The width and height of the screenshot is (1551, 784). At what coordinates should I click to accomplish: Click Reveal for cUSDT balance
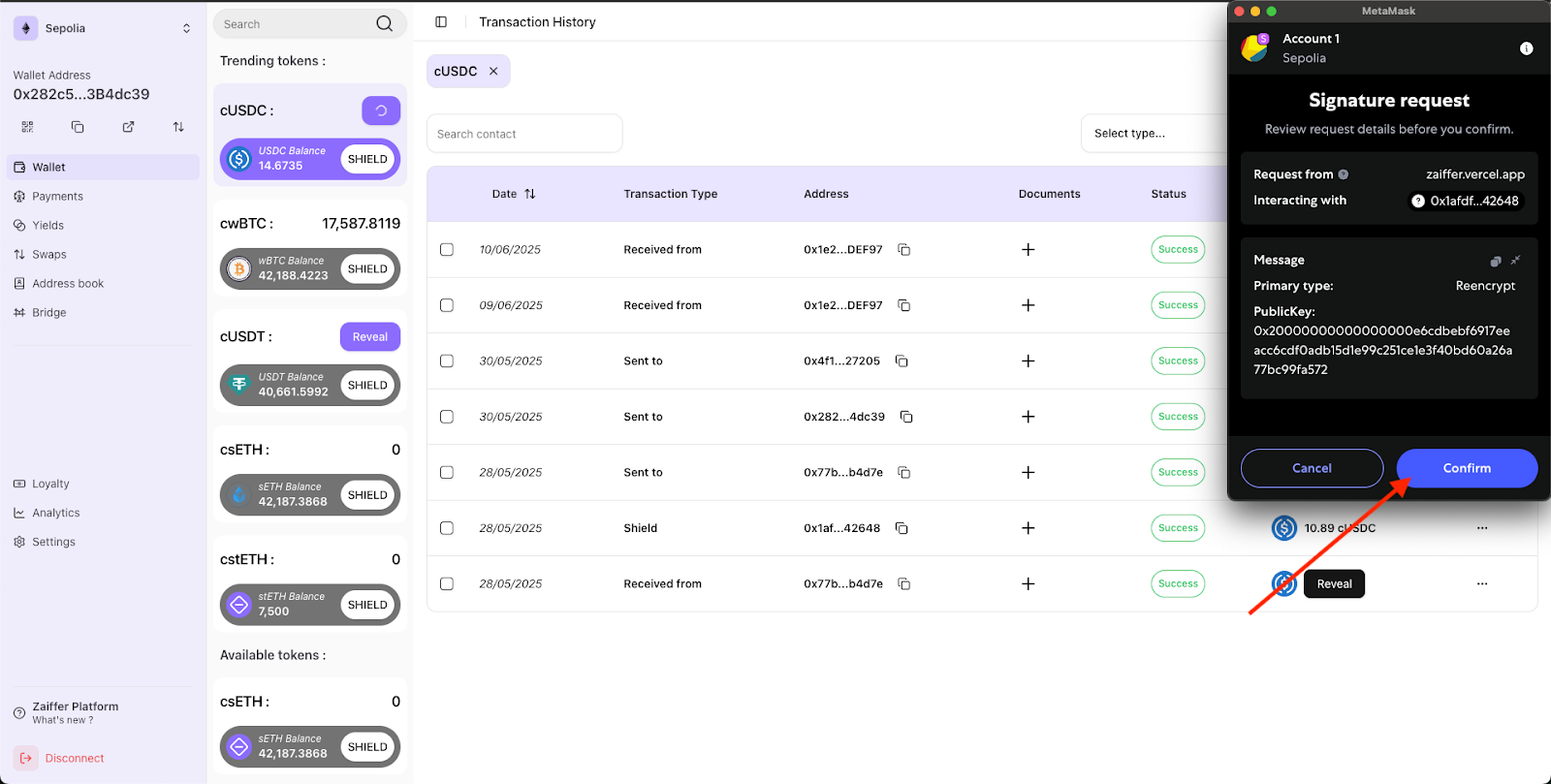tap(370, 337)
